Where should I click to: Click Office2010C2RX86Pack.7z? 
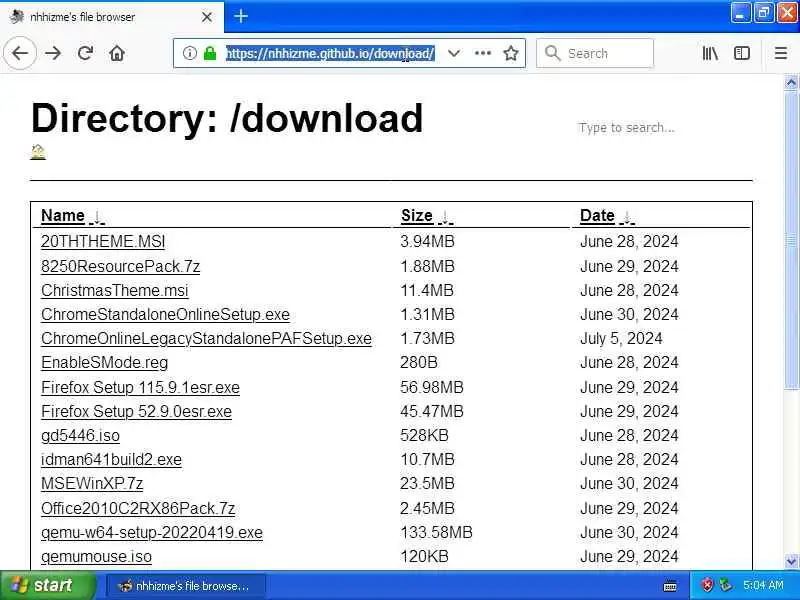(138, 508)
